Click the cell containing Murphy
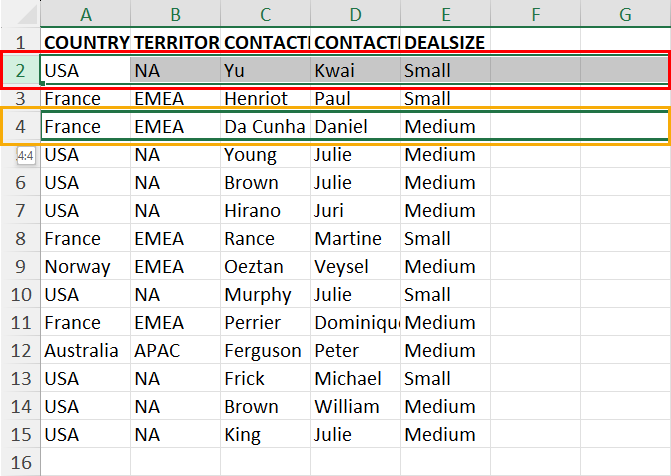The height and width of the screenshot is (476, 671). pos(265,295)
